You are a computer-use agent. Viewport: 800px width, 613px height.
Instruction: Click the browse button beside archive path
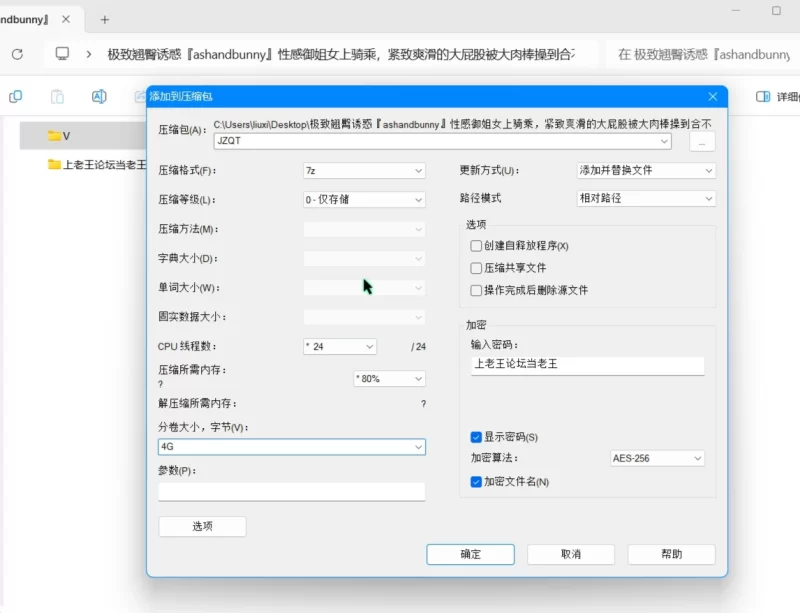702,142
